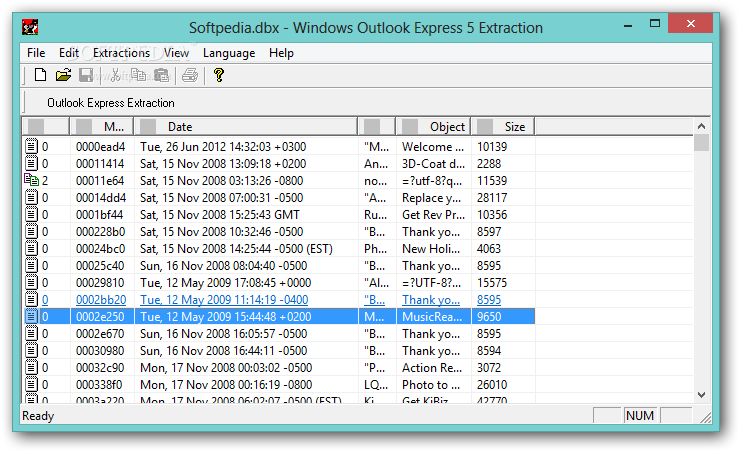This screenshot has height=452, width=740.
Task: Sort by the M... column header
Action: 102,126
